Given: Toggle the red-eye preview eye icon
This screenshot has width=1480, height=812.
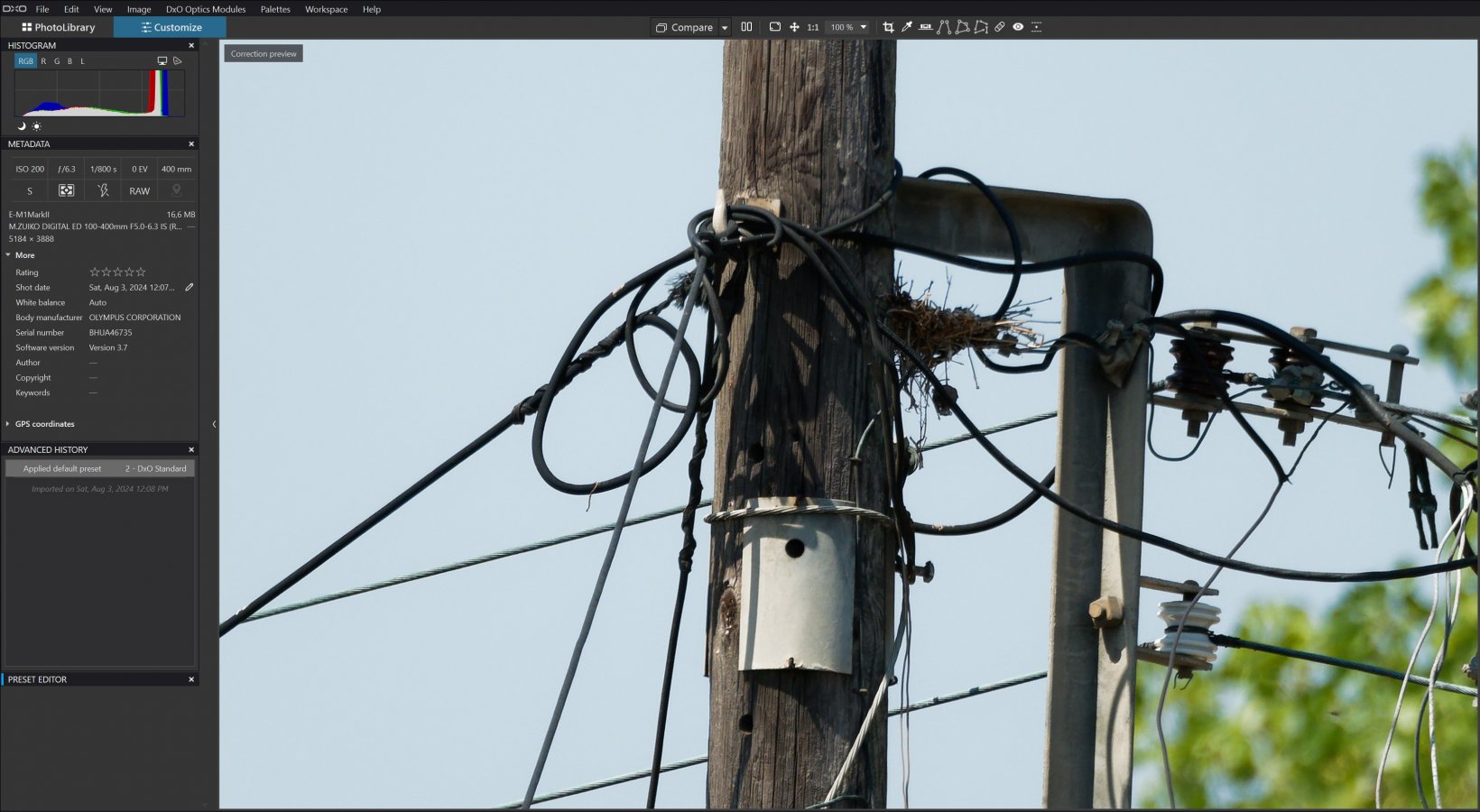Looking at the screenshot, I should 1018,27.
